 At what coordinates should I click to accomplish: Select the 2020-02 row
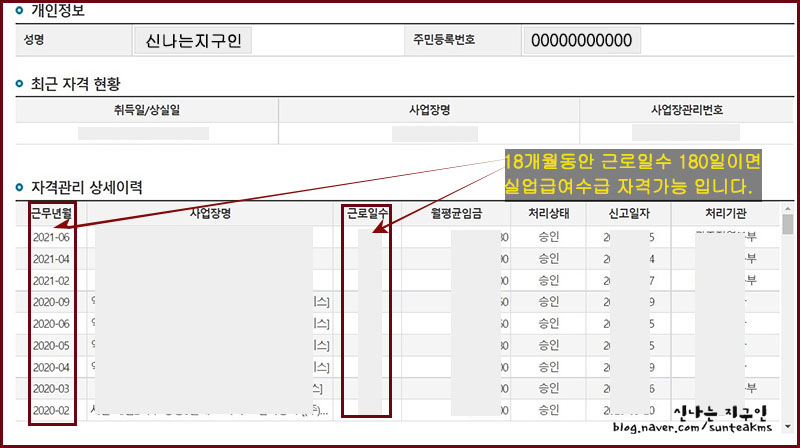coord(398,410)
